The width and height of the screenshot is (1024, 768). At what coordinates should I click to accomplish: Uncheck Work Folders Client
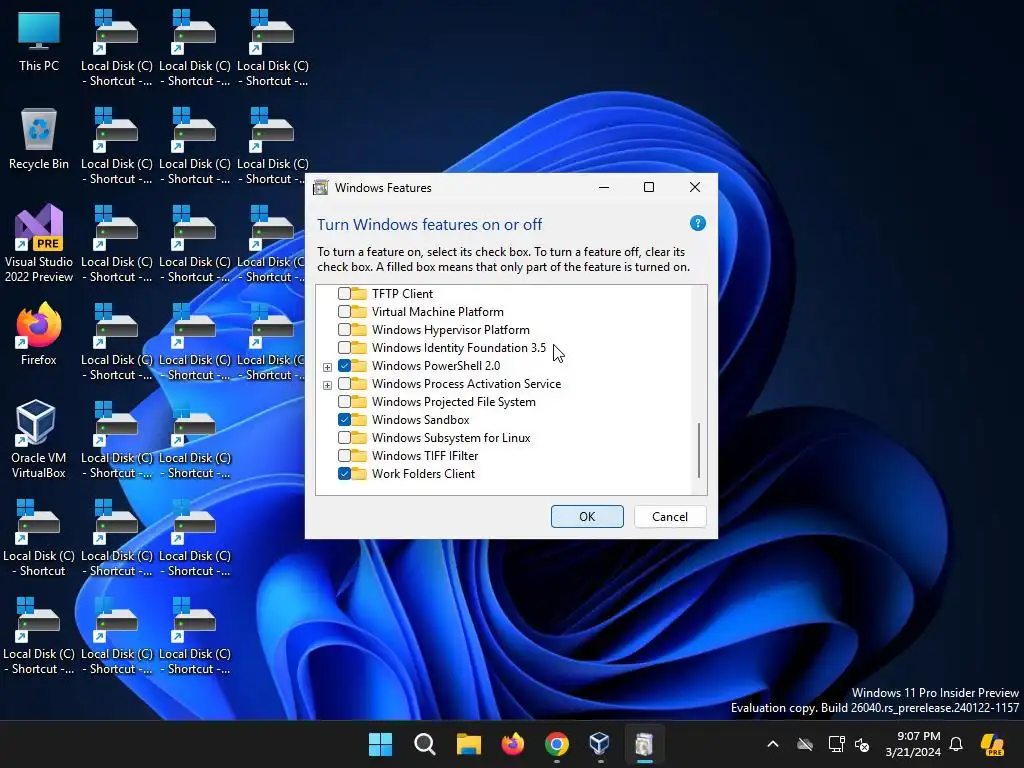pyautogui.click(x=344, y=473)
